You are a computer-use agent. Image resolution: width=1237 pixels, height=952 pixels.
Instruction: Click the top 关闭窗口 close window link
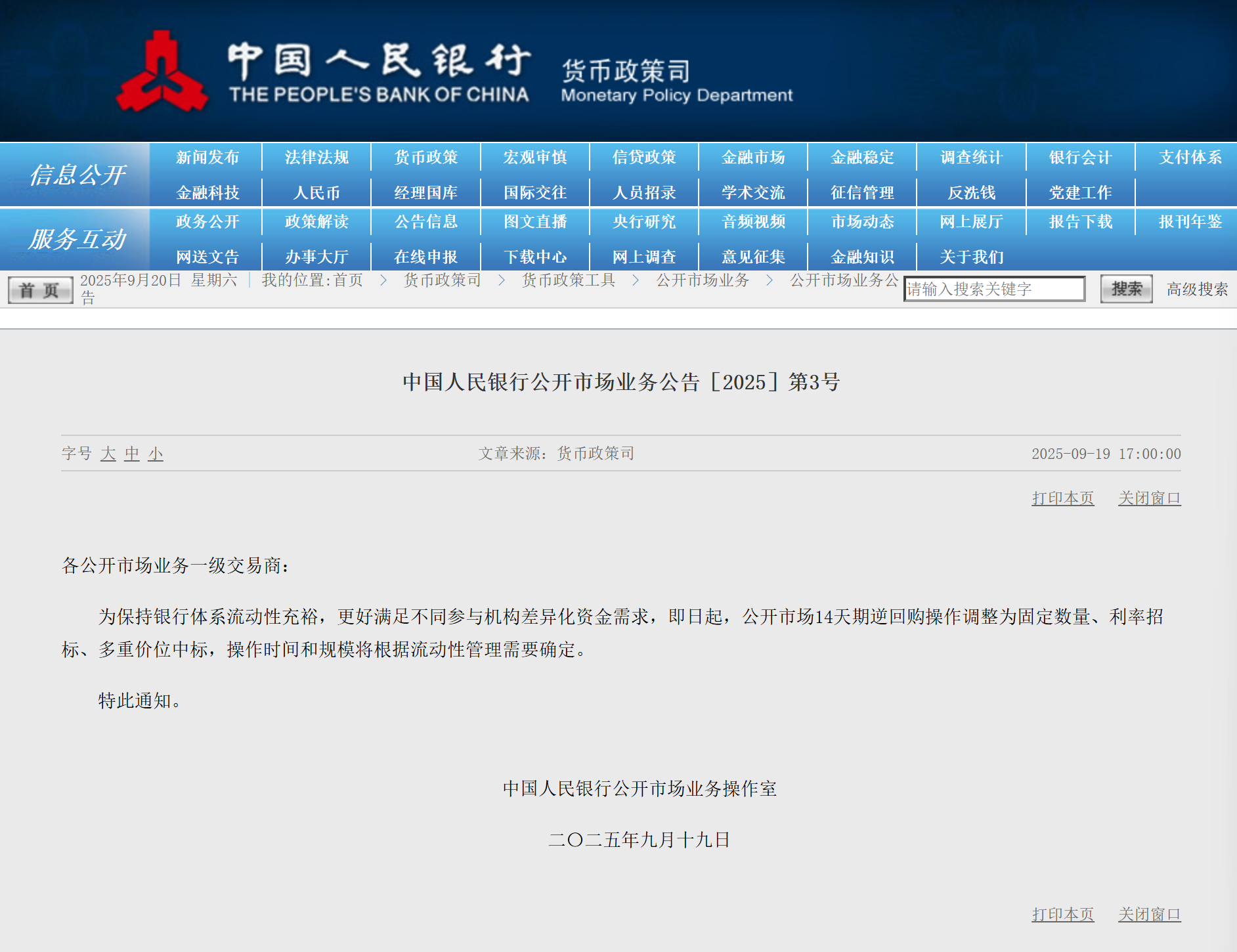pyautogui.click(x=1149, y=498)
